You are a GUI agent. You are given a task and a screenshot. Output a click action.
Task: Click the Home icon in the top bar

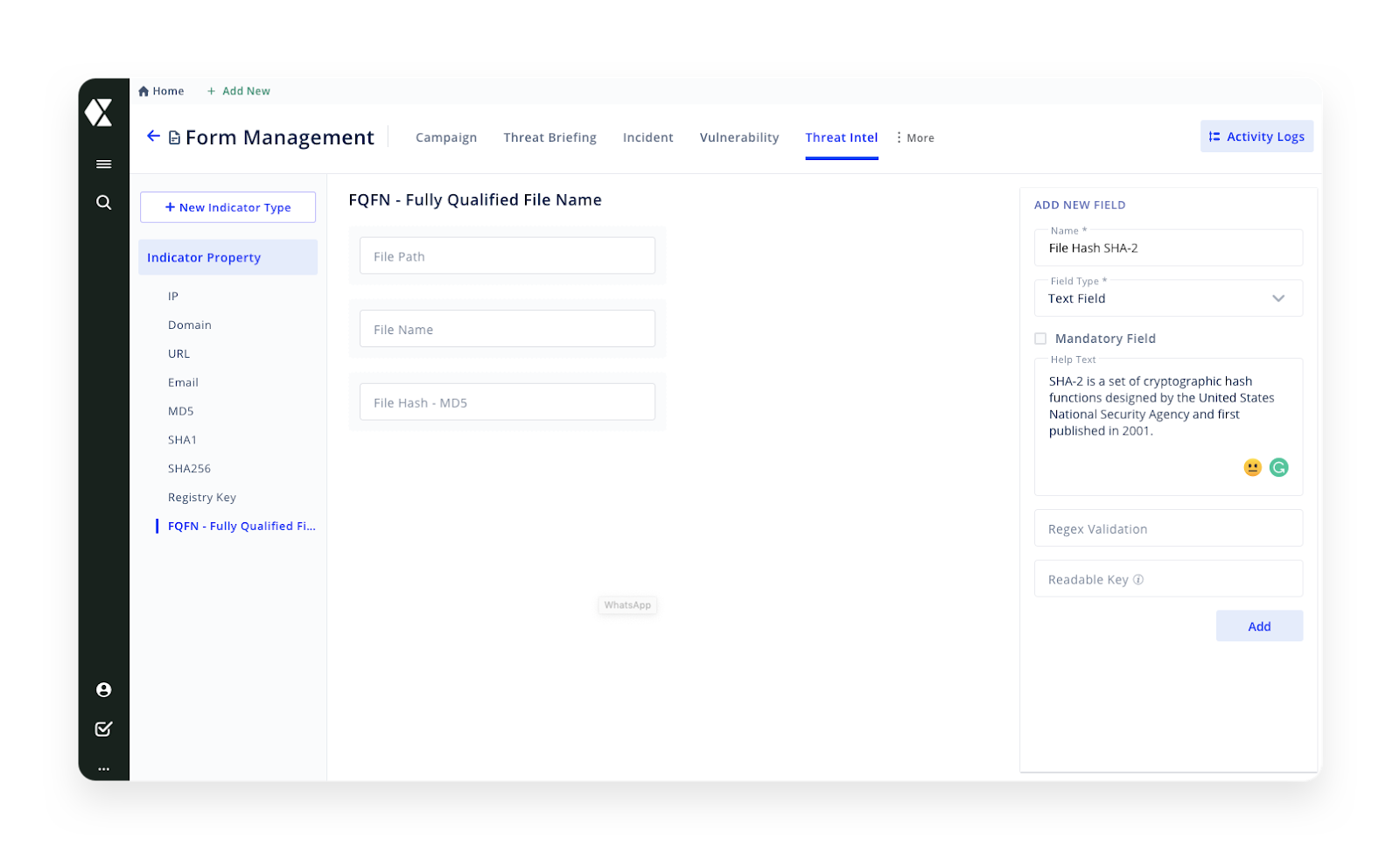pos(143,91)
